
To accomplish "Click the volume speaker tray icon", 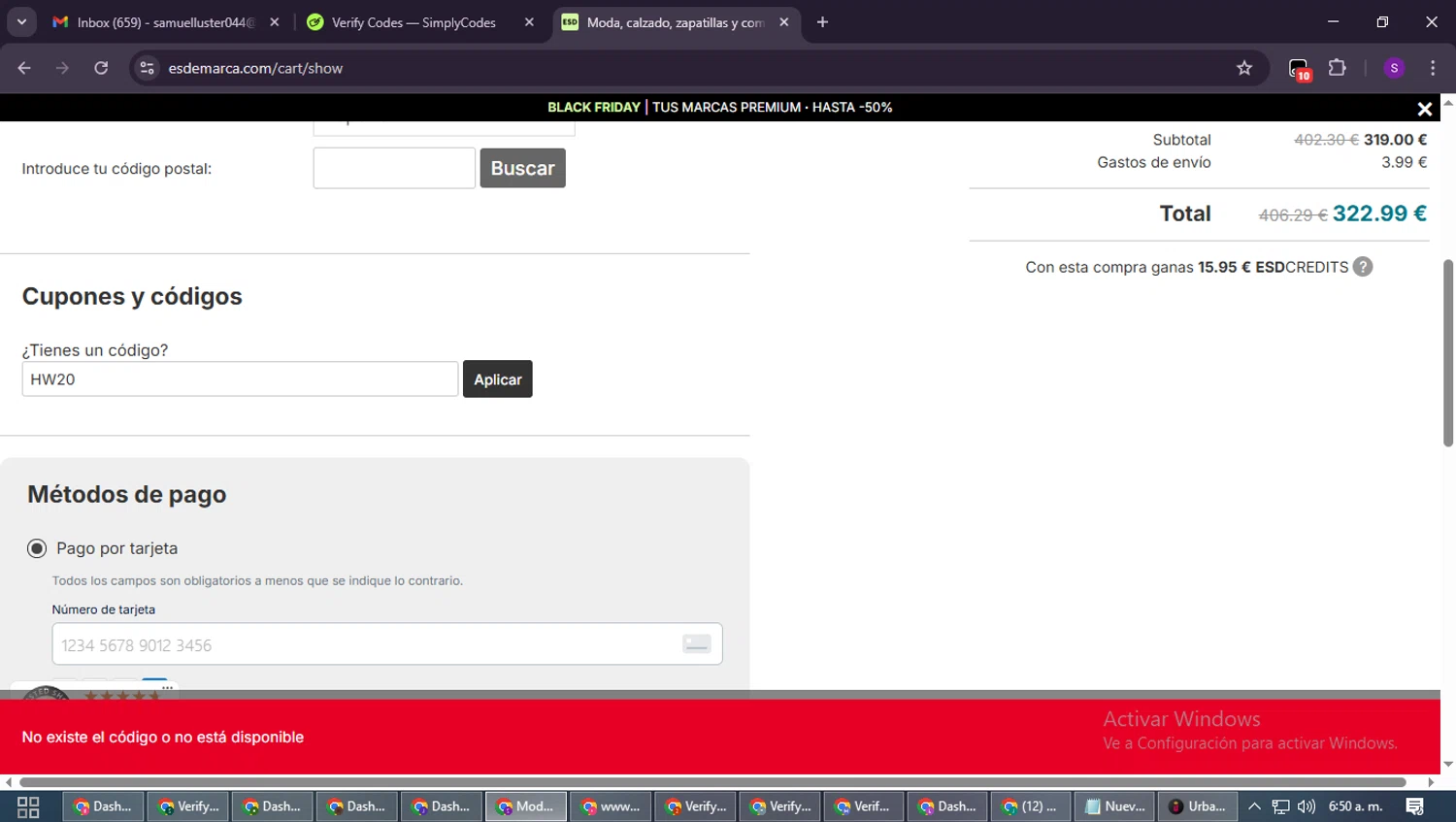I will point(1307,806).
